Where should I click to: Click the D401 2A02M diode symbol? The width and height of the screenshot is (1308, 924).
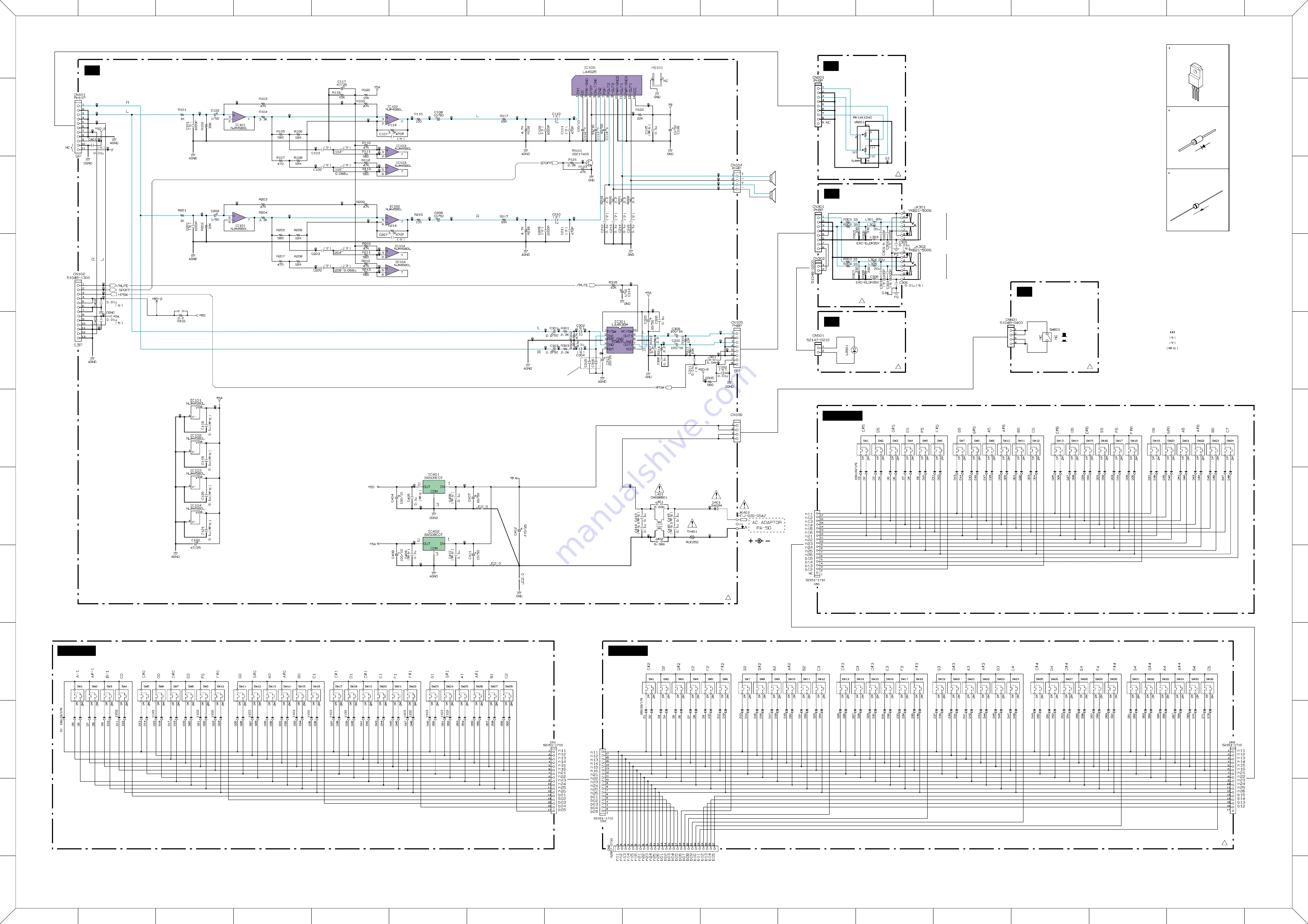point(716,509)
